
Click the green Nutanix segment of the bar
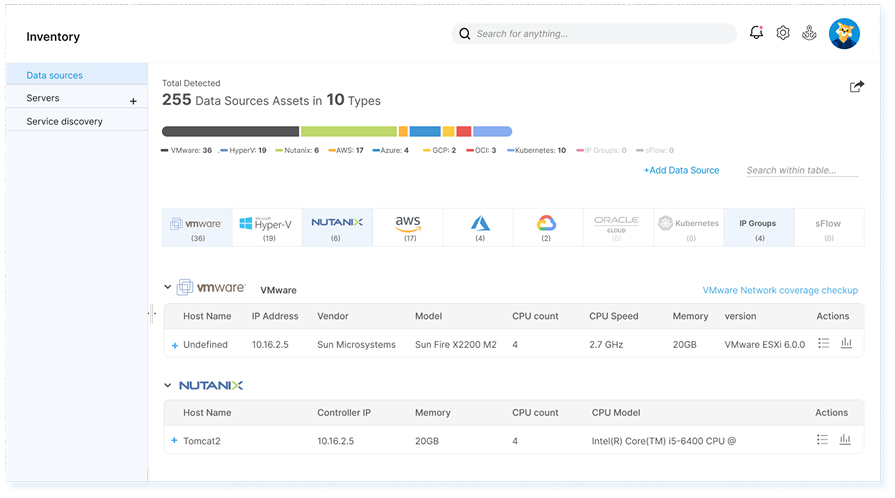348,131
